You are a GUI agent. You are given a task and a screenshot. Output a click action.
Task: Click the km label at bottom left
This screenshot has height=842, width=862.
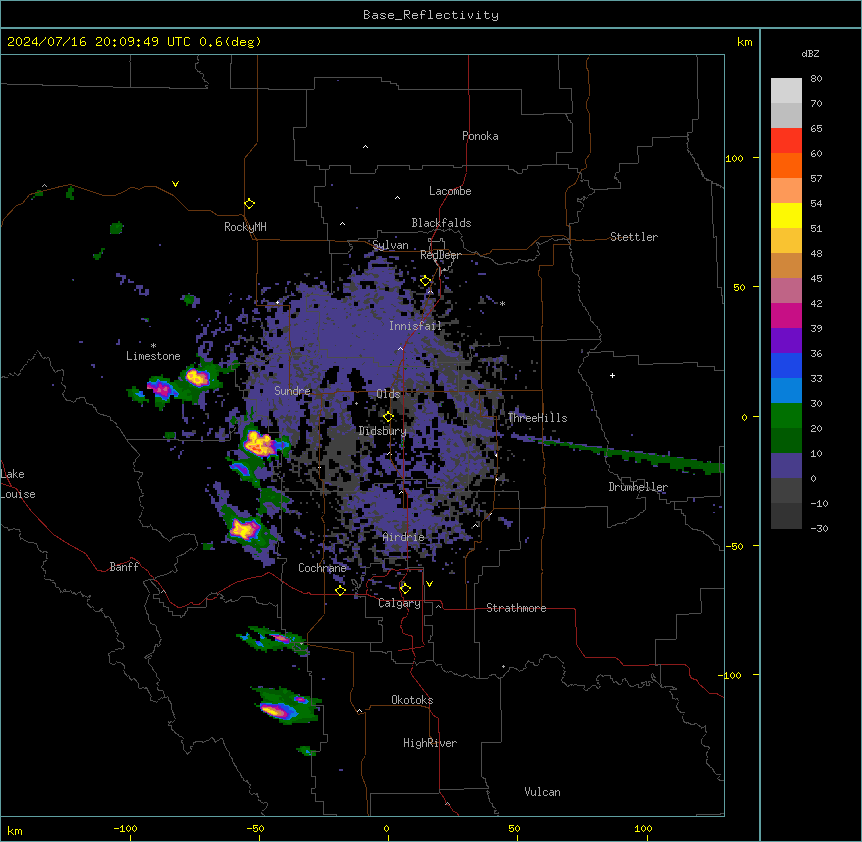tap(15, 831)
